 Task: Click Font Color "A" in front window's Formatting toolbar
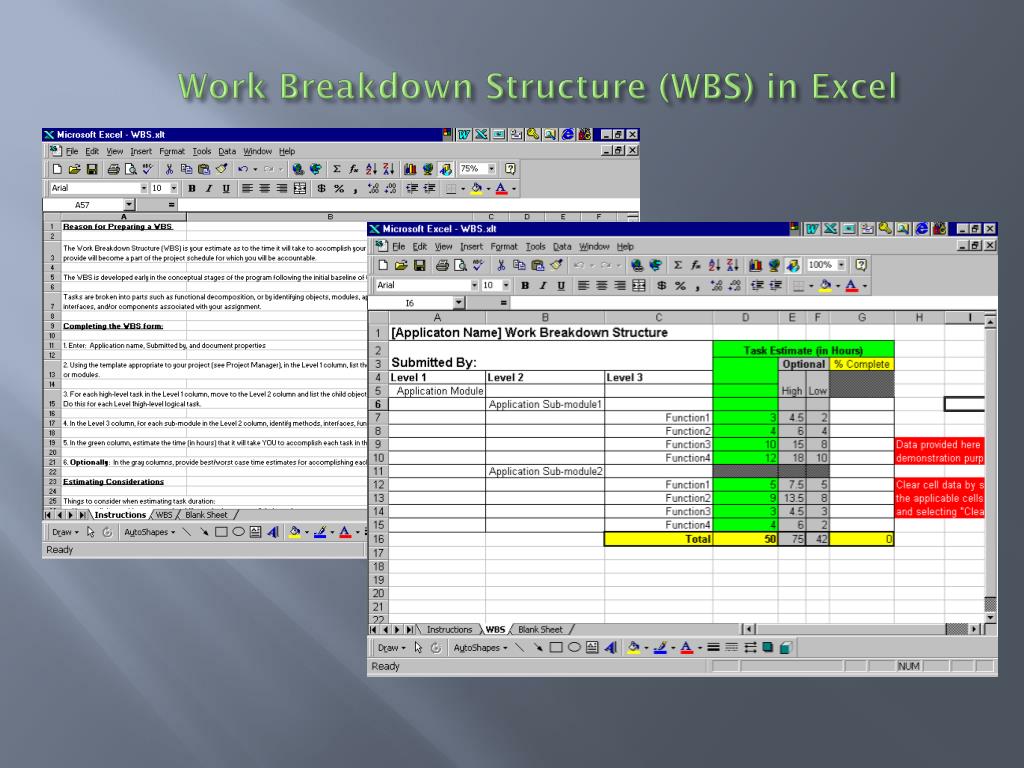pyautogui.click(x=851, y=285)
